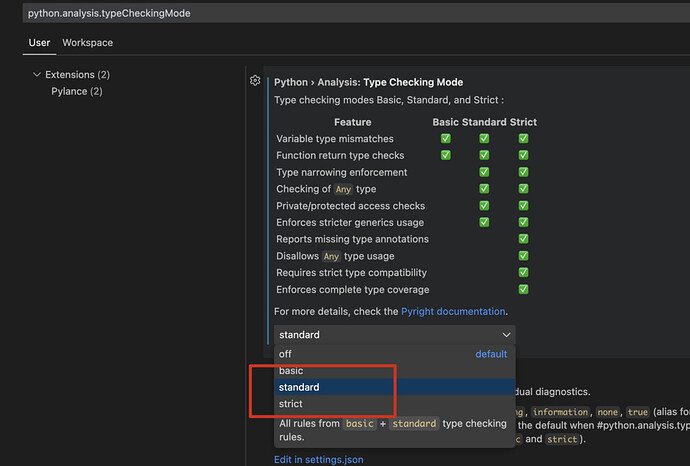This screenshot has height=466, width=690.
Task: Choose 'strict' from the dropdown list
Action: click(291, 404)
